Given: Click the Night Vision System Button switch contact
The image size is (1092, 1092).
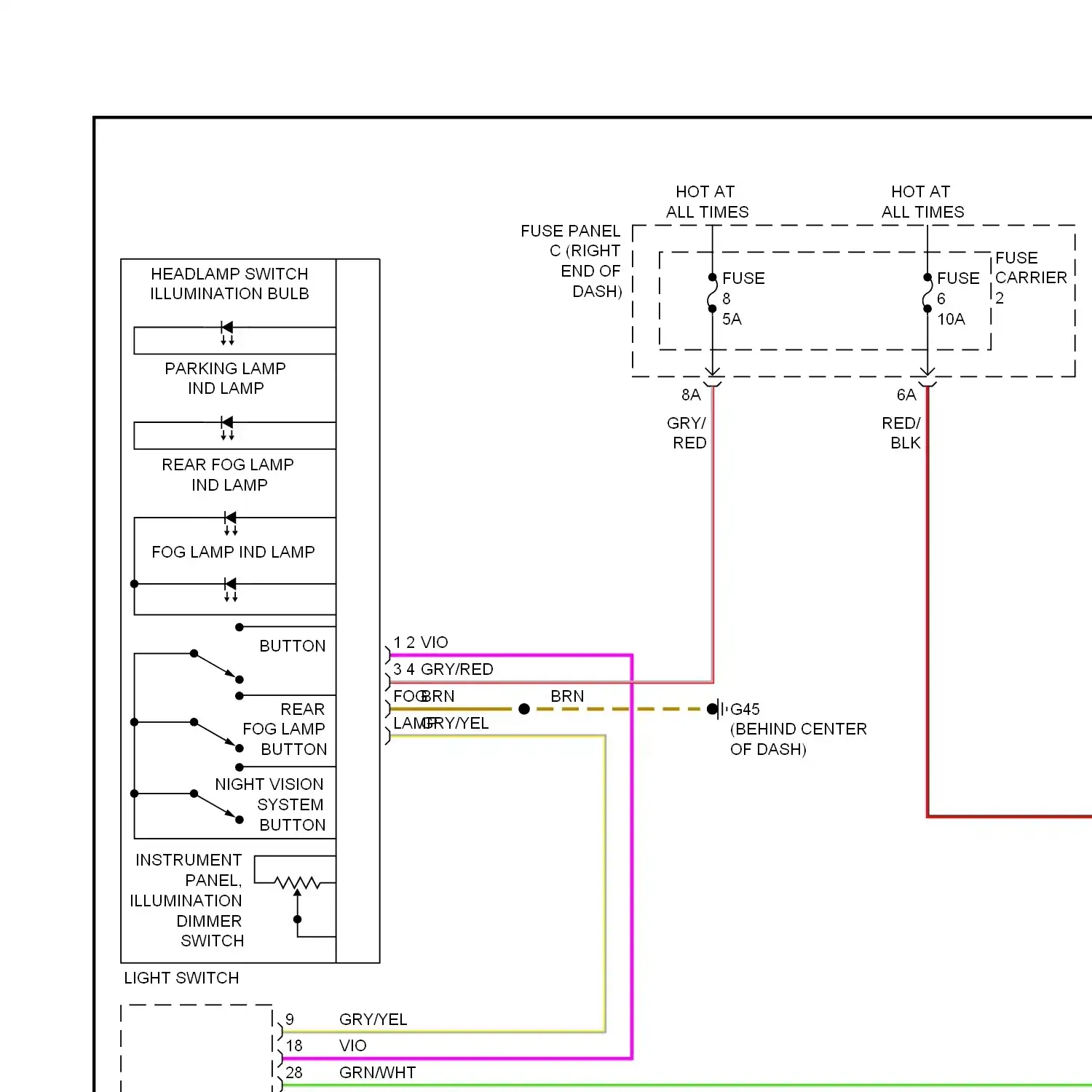Looking at the screenshot, I should pyautogui.click(x=217, y=807).
